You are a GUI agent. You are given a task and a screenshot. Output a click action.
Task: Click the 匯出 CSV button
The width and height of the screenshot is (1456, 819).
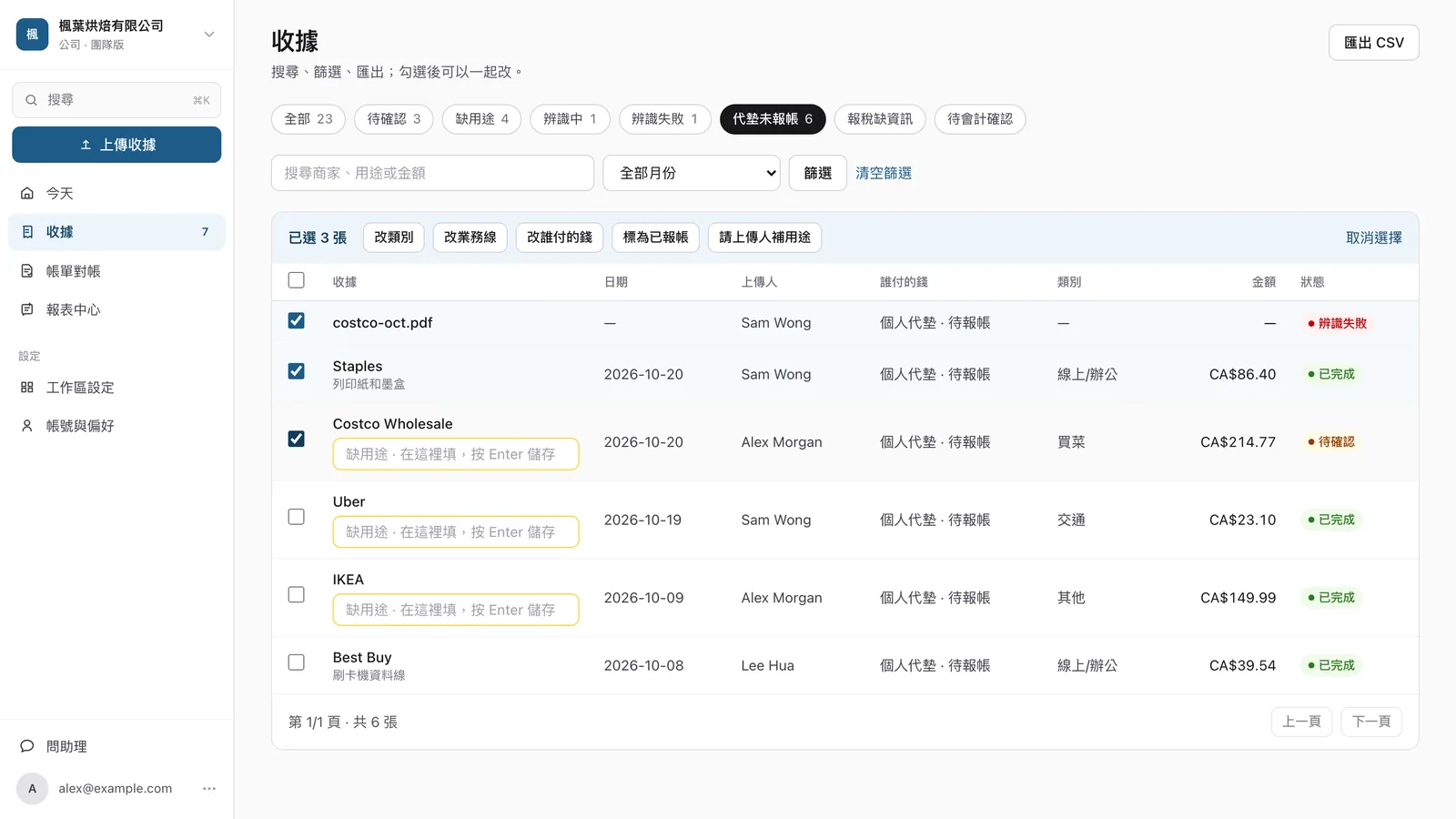1374,43
